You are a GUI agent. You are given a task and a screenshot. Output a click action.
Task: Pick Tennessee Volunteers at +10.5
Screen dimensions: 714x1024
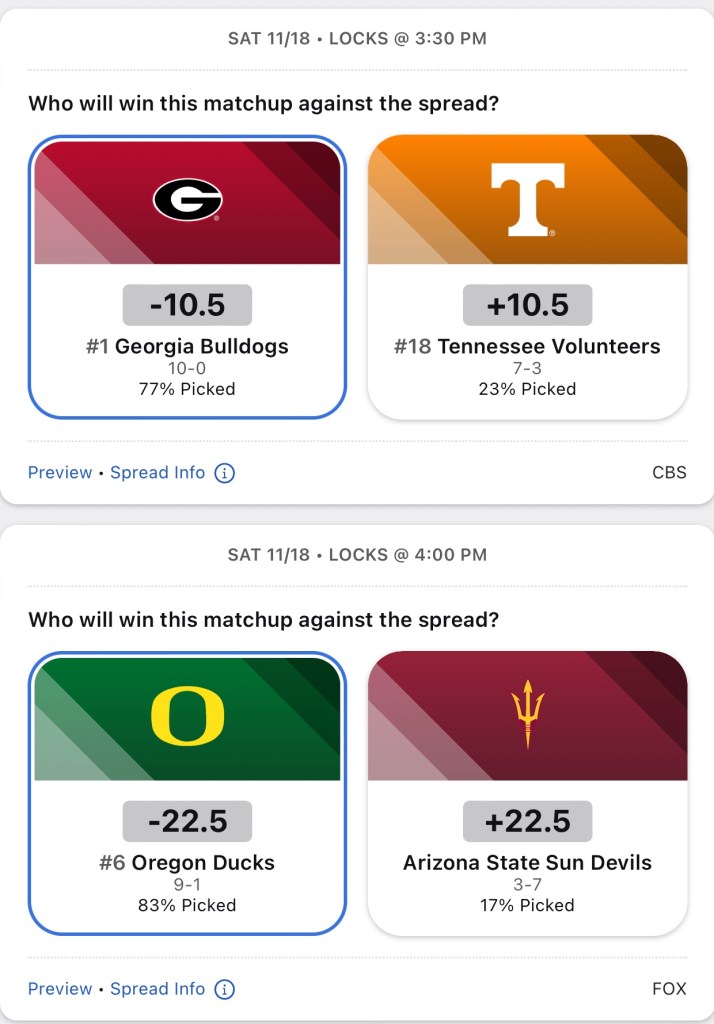(527, 305)
